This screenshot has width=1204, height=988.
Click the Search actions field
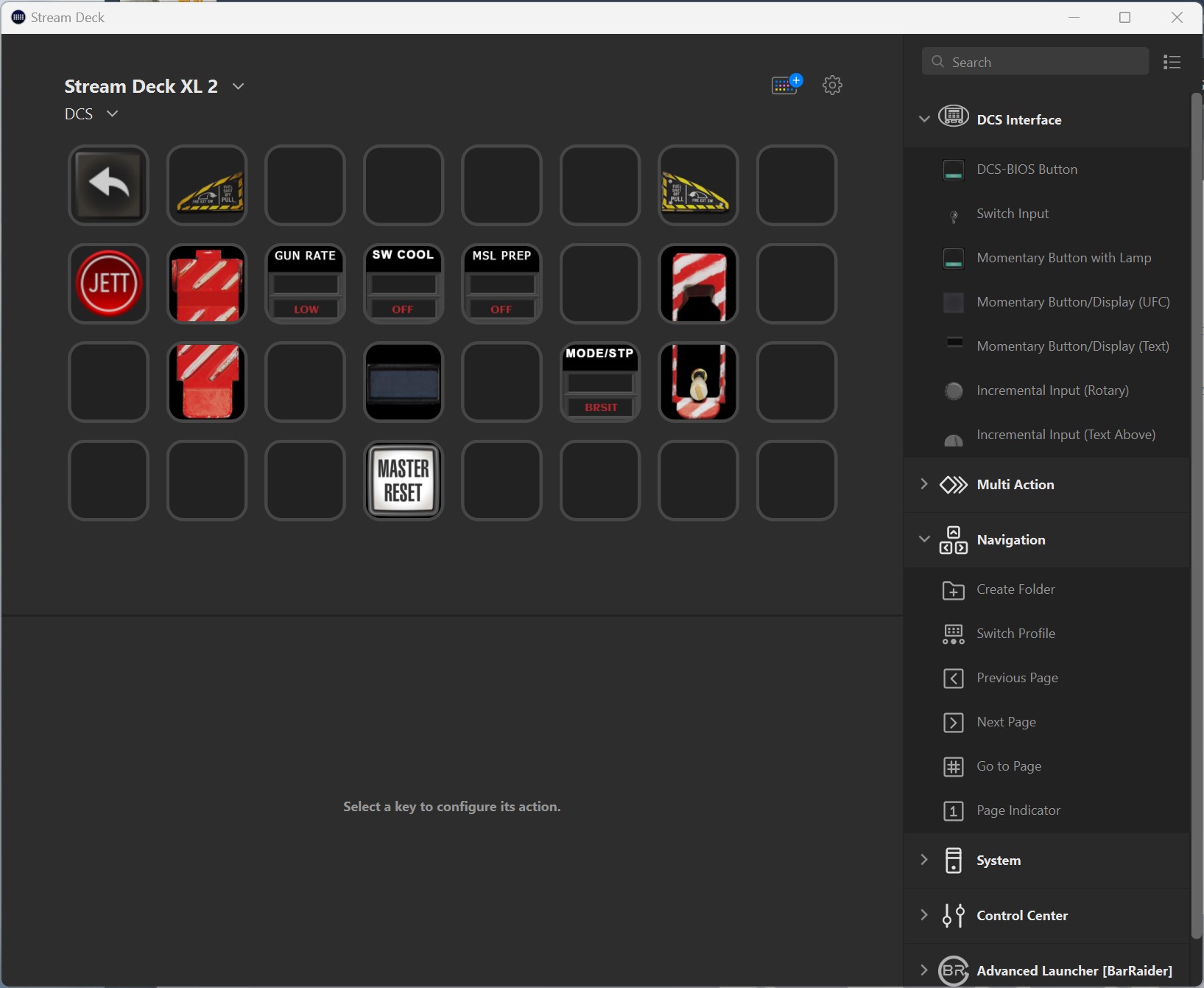[1035, 63]
